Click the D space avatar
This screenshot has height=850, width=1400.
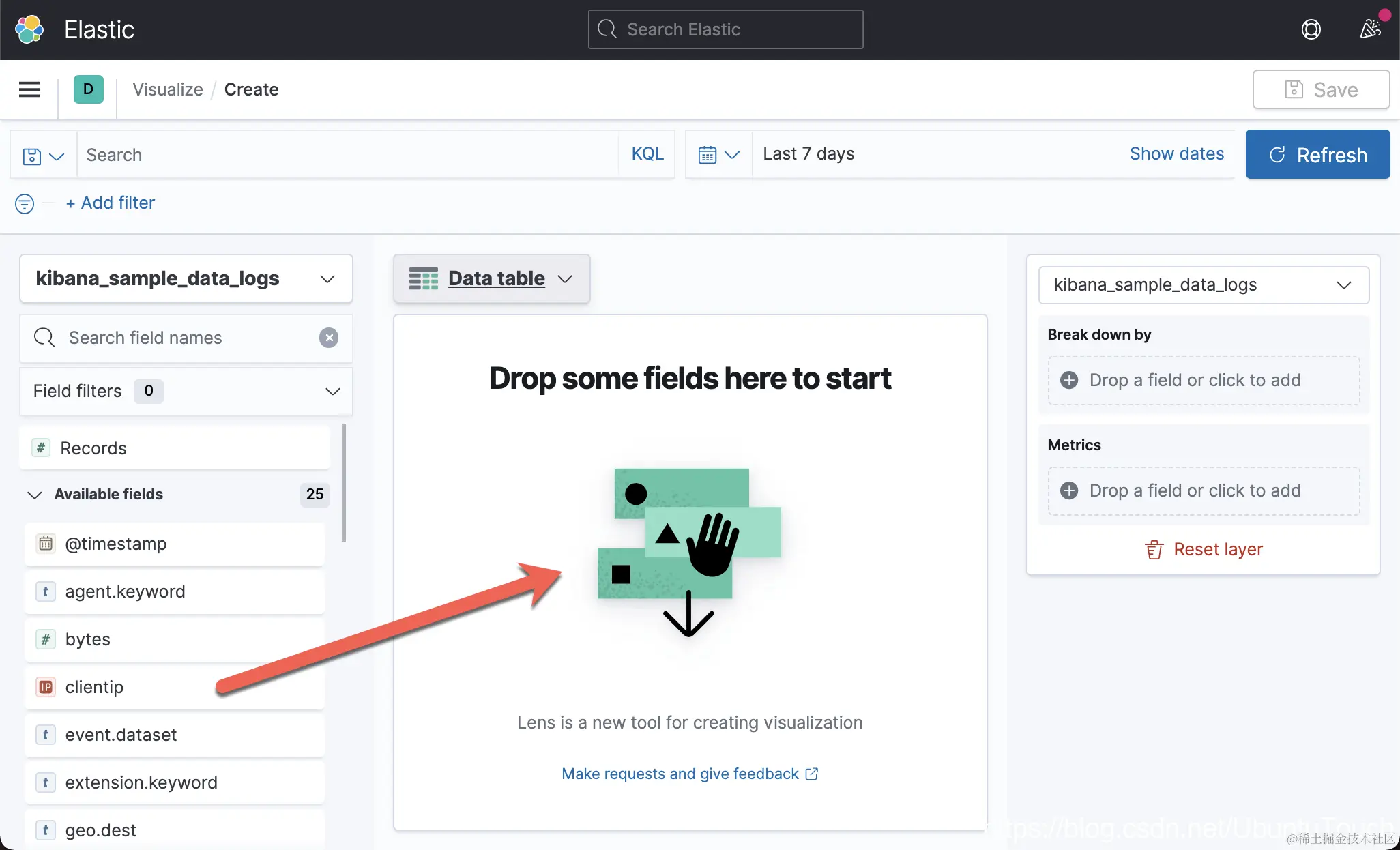(88, 89)
